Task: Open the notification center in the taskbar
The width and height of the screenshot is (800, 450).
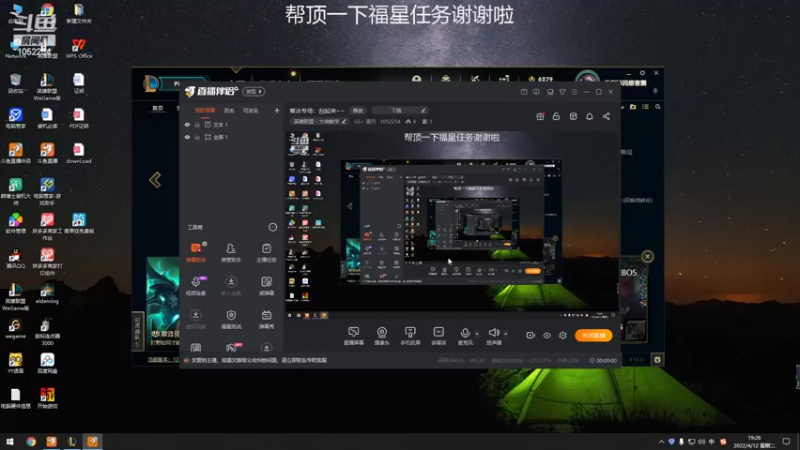Action: point(786,441)
